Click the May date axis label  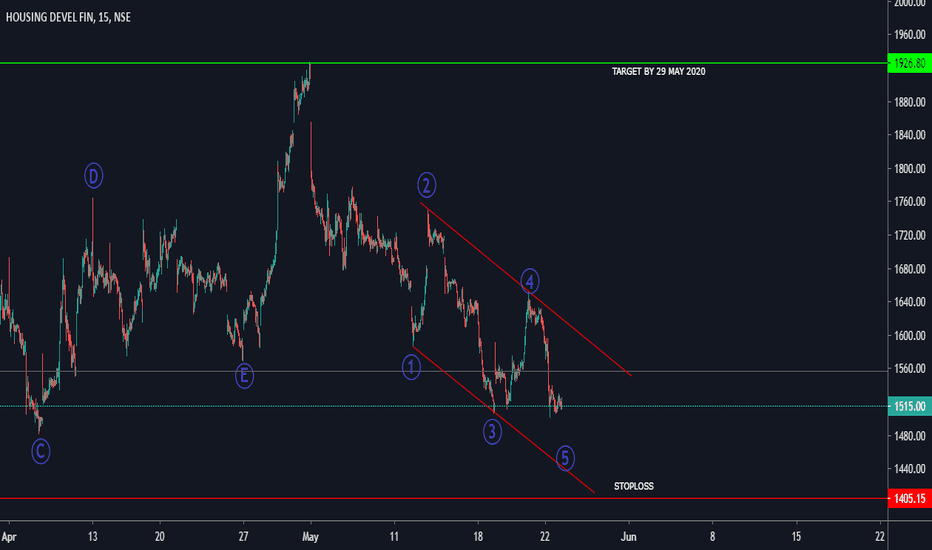pyautogui.click(x=310, y=537)
